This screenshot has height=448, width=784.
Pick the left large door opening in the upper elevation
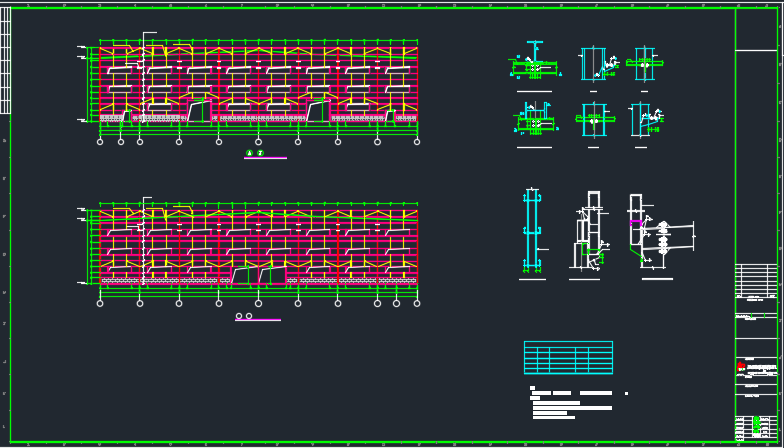pos(200,111)
